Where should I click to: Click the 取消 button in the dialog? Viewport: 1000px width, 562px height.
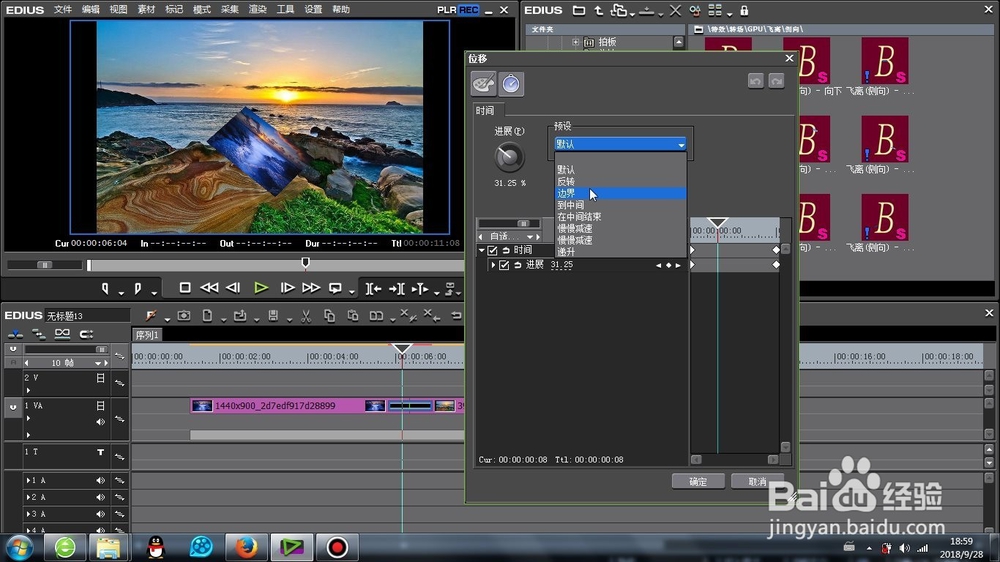point(756,481)
